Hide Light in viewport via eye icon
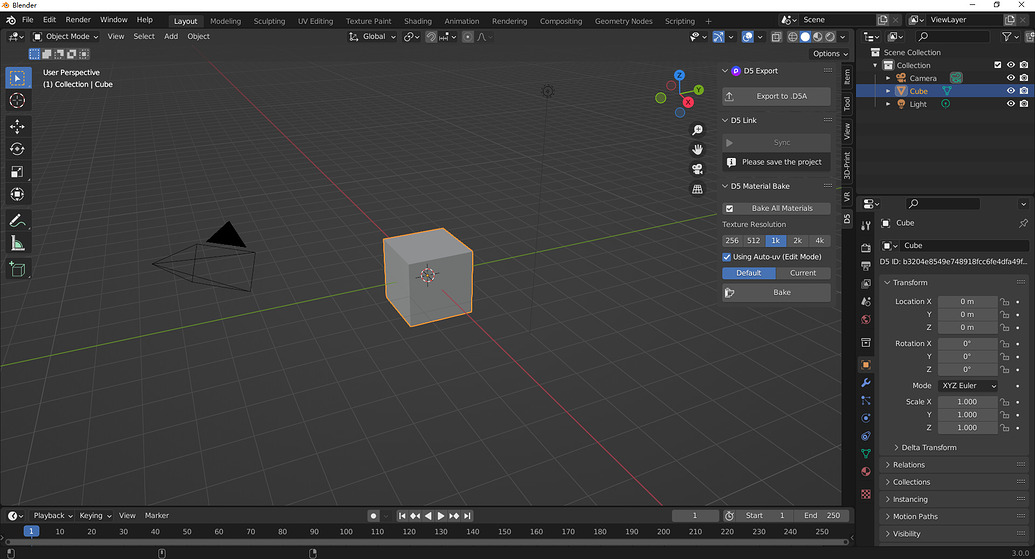Viewport: 1035px width, 559px height. (1011, 104)
